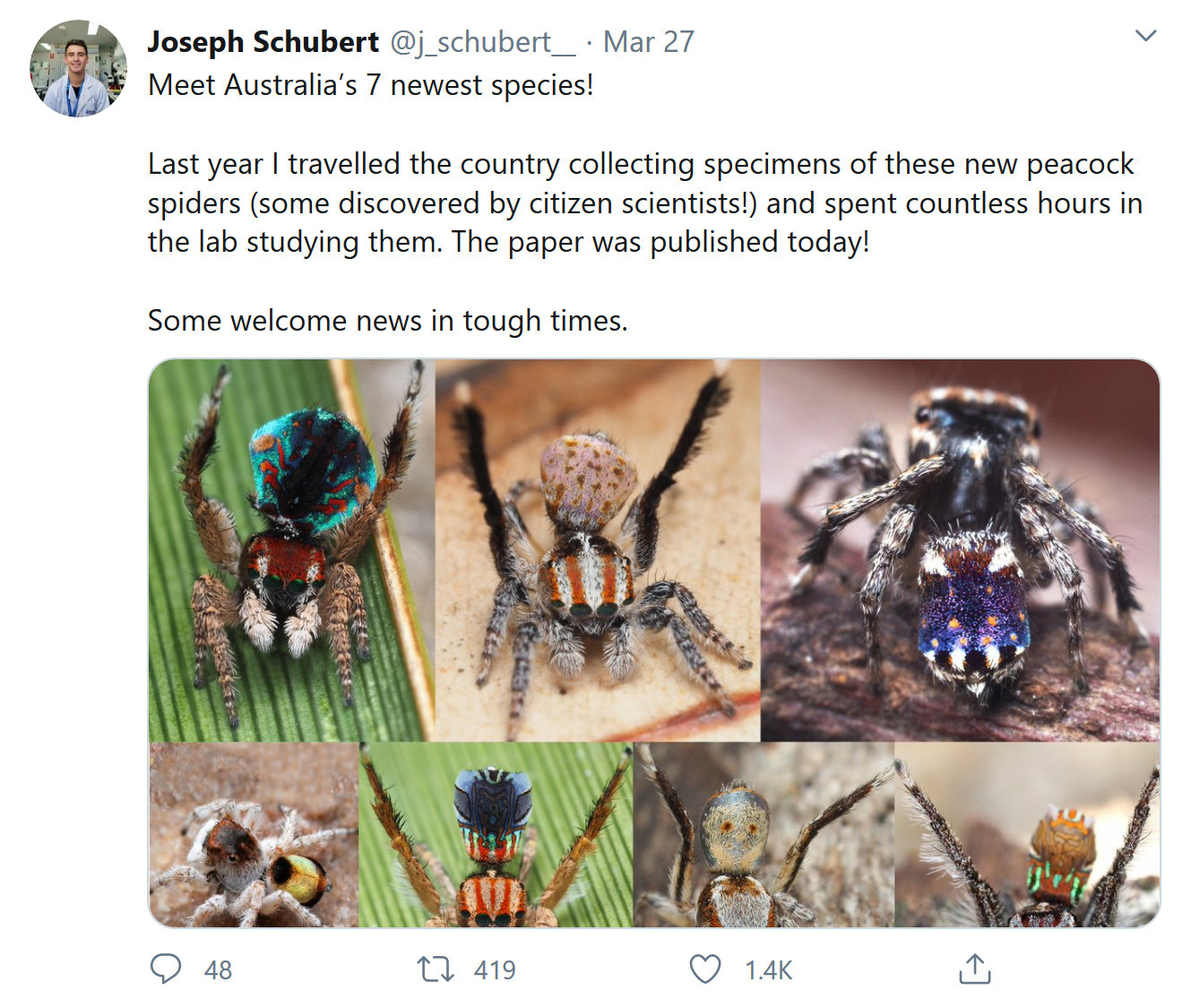Click the reply speech bubble icon
The height and width of the screenshot is (1008, 1191).
[166, 969]
